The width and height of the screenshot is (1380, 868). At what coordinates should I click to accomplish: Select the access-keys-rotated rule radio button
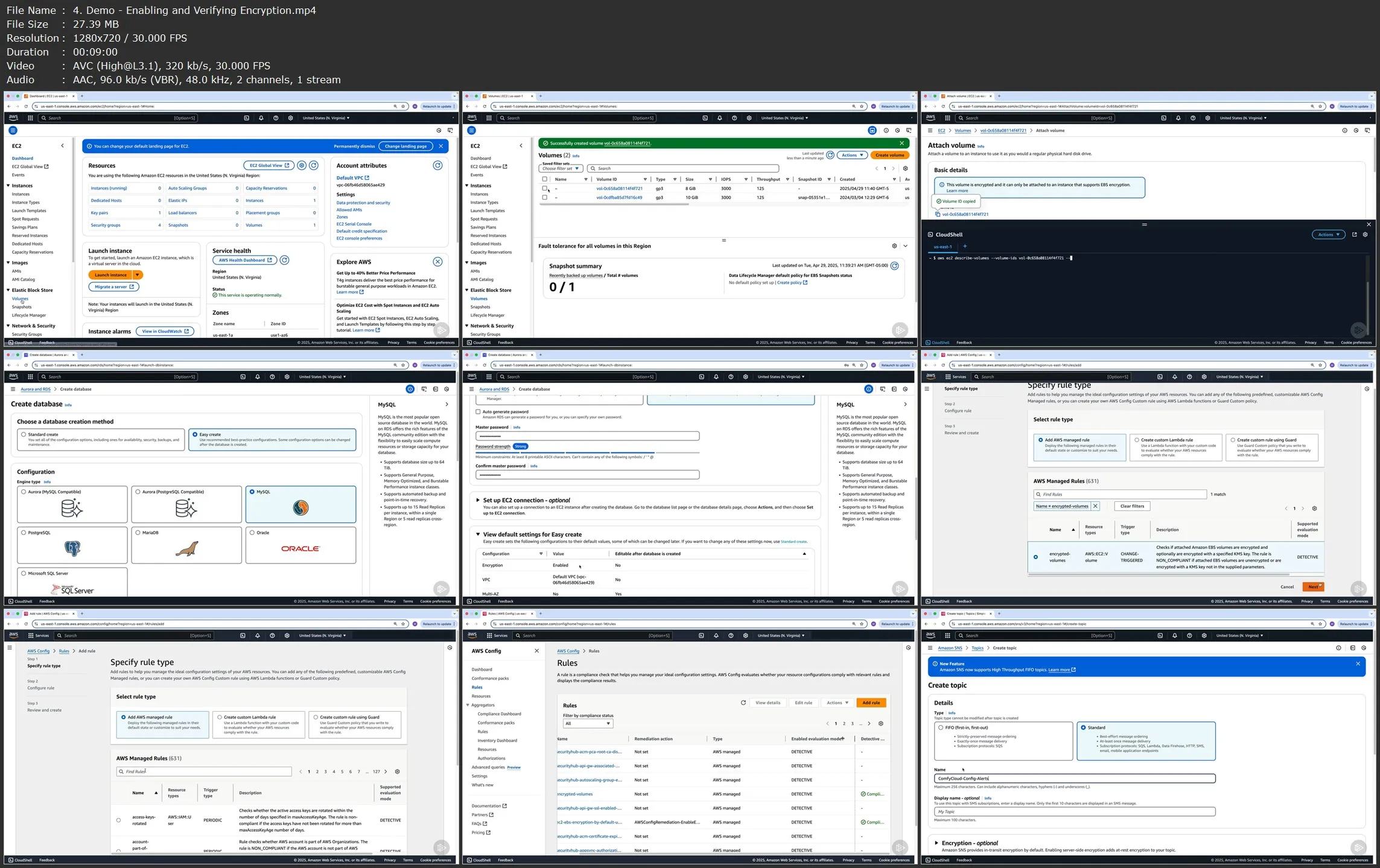click(118, 820)
